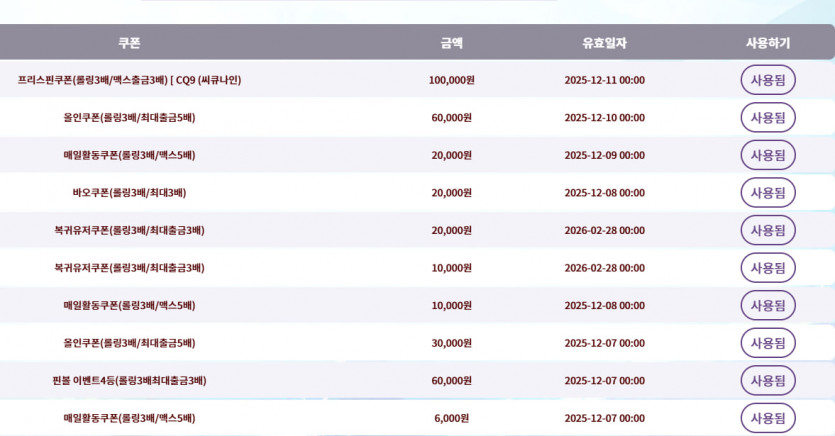This screenshot has height=436, width=835.
Task: Select 사용됨 for 복귀유저쿠폰 10,000원 row
Action: 767,268
